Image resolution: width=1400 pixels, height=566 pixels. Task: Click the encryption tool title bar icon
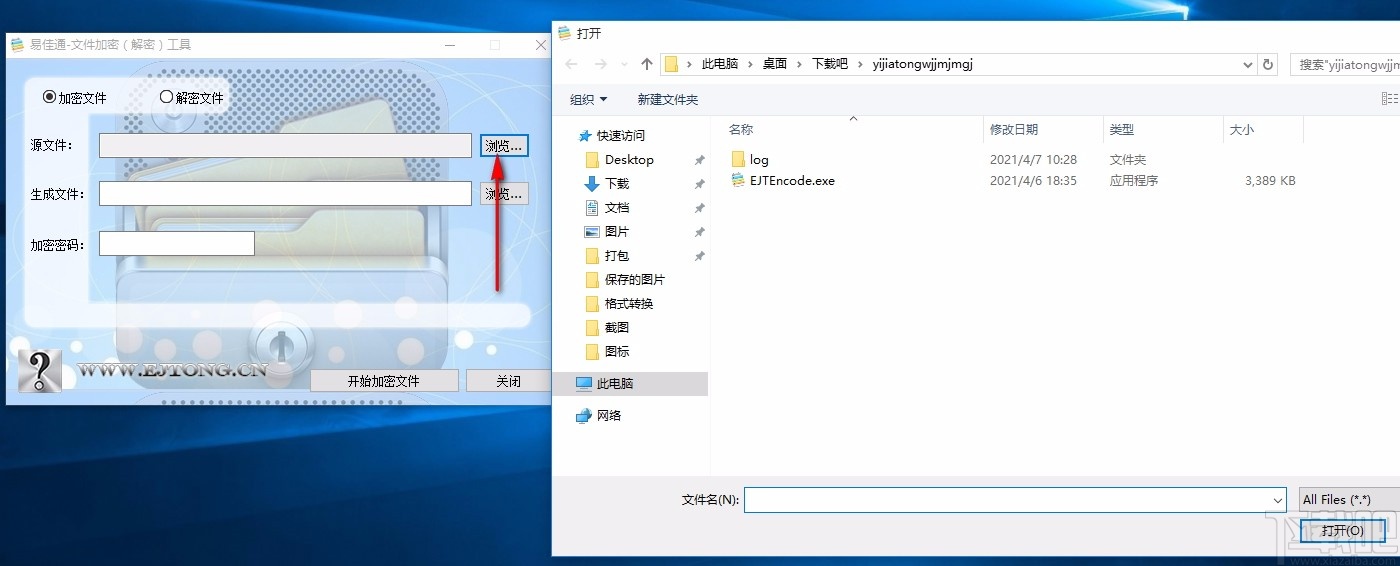tap(17, 44)
